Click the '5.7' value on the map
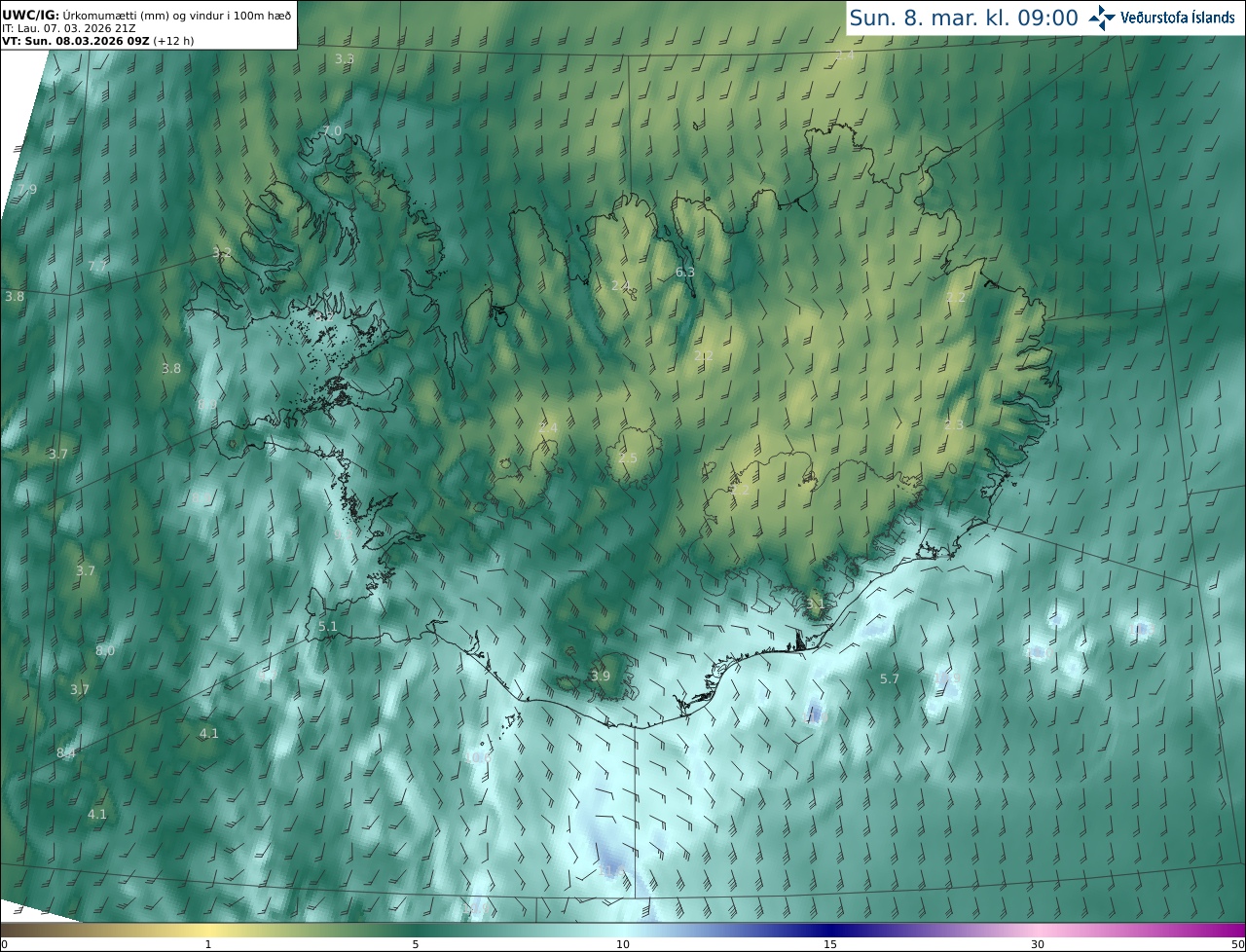The image size is (1246, 952). pyautogui.click(x=890, y=679)
